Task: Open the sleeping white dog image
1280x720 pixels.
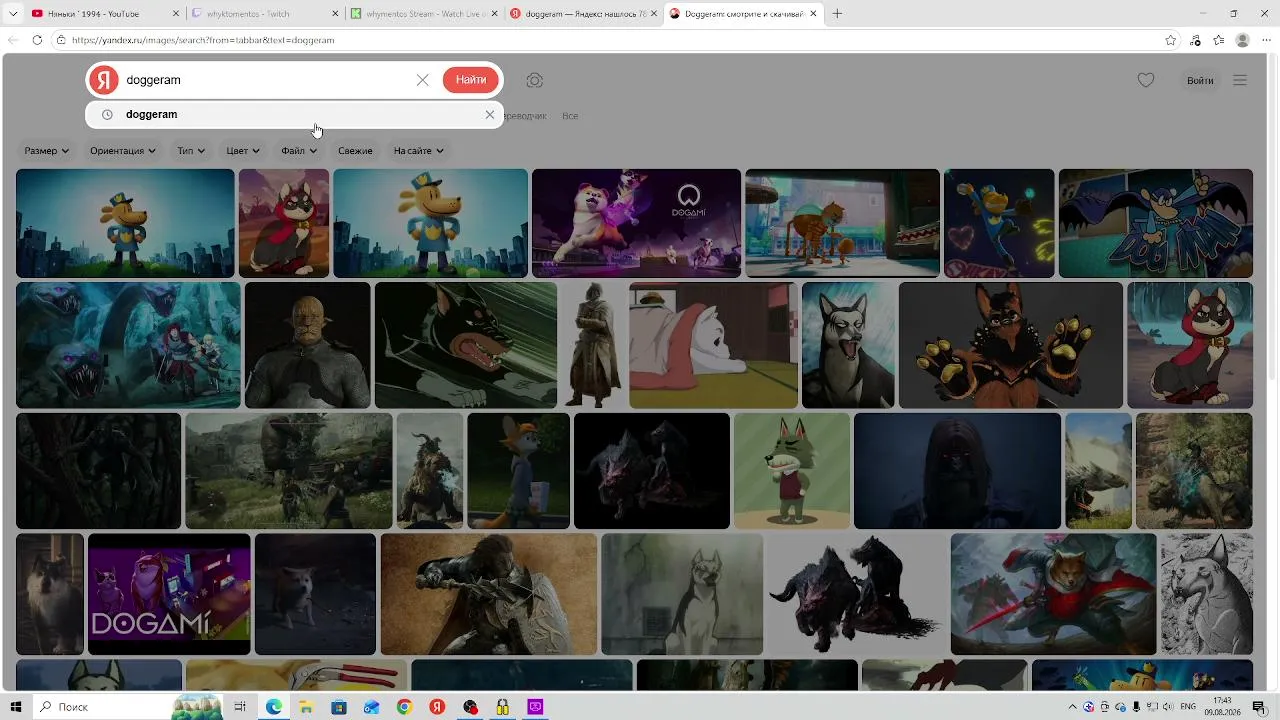Action: pos(713,345)
